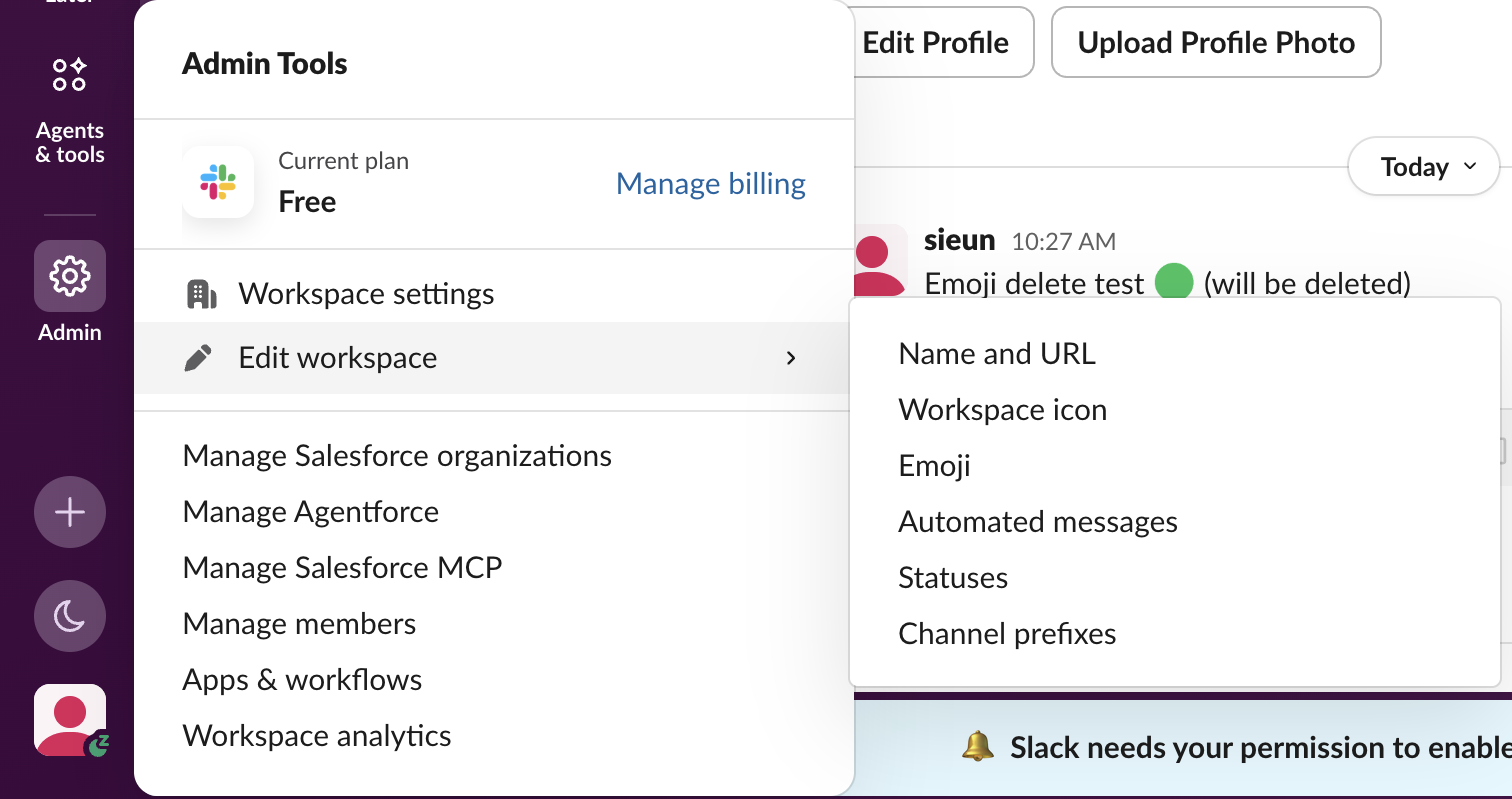The width and height of the screenshot is (1512, 799).
Task: Click the Manage billing link
Action: click(x=711, y=183)
